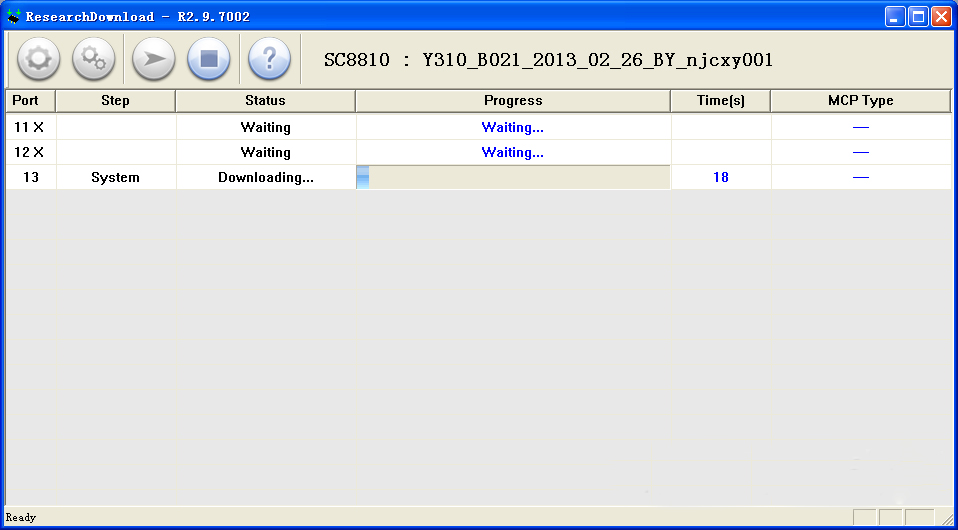This screenshot has width=958, height=530.
Task: Open the Help question mark icon
Action: tap(269, 59)
